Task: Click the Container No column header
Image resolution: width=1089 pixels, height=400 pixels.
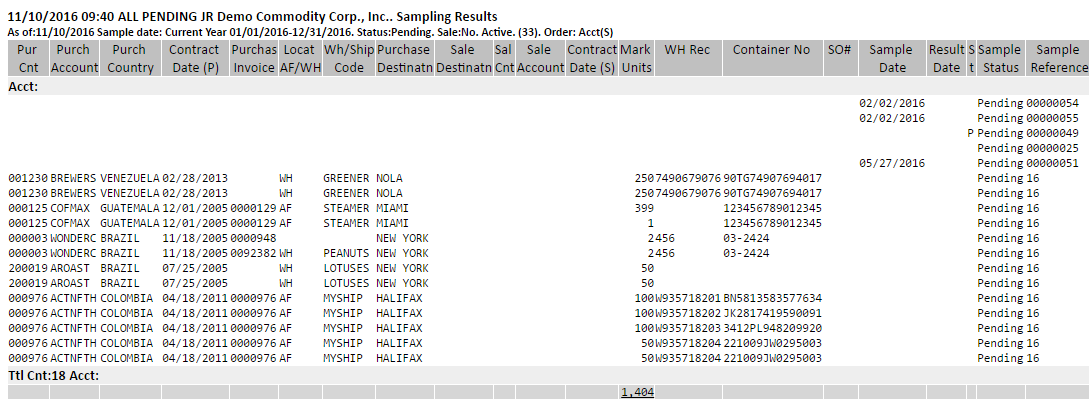Action: tap(772, 59)
